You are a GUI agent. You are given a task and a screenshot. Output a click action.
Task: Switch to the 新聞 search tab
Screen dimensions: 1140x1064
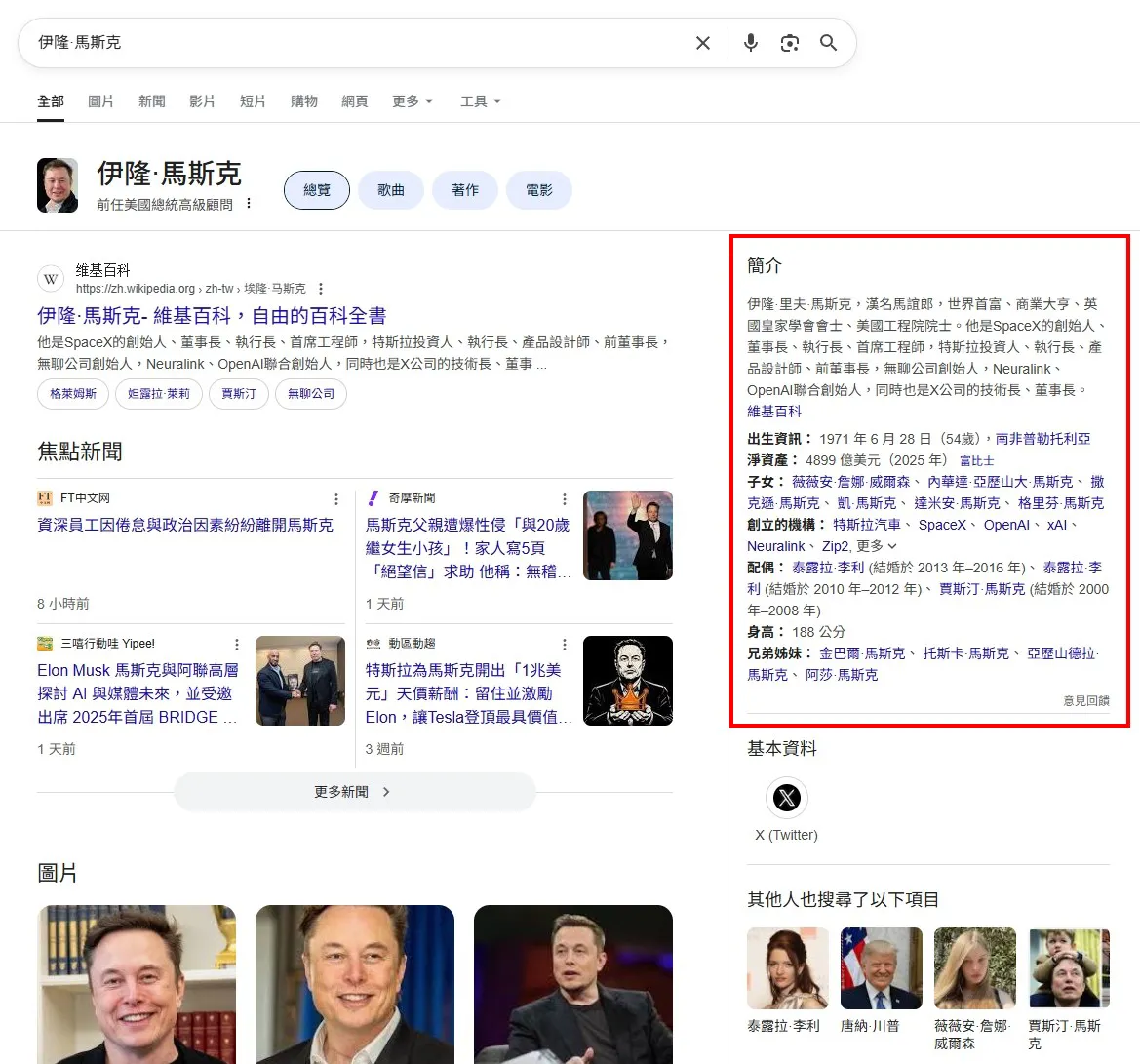point(151,101)
